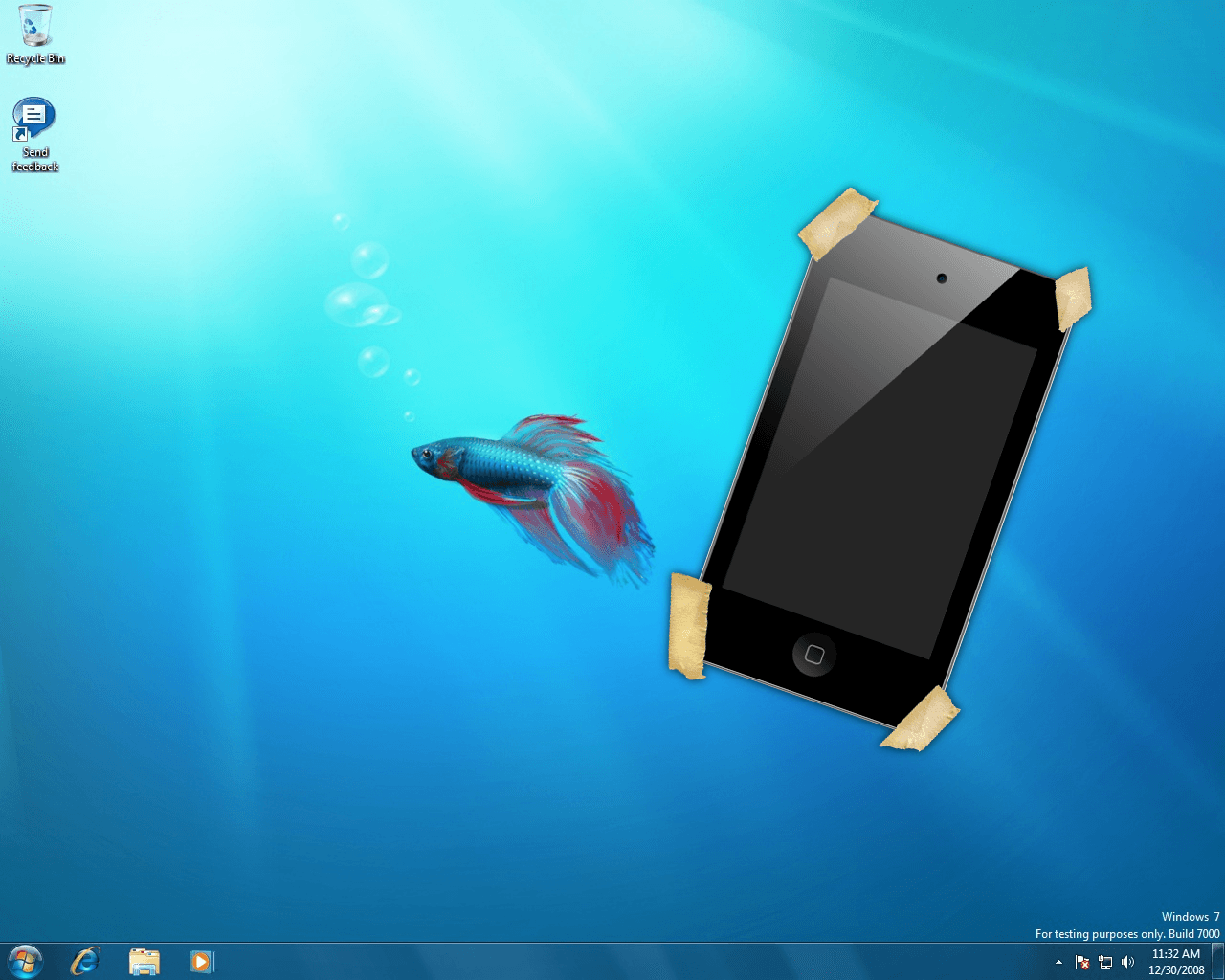Open the volume speaker icon
This screenshot has height=980, width=1225.
tap(1127, 962)
